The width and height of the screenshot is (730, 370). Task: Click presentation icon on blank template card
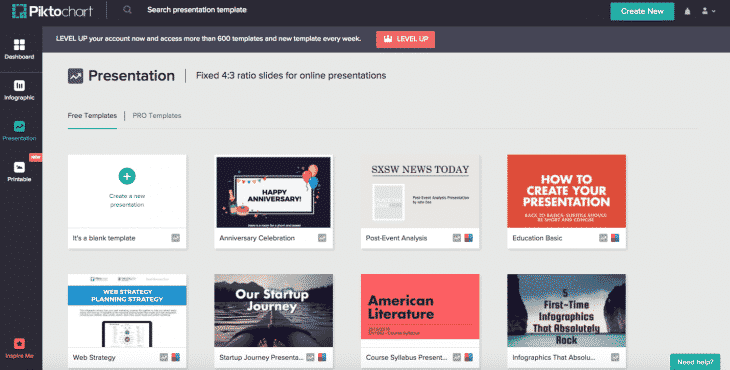click(x=176, y=238)
